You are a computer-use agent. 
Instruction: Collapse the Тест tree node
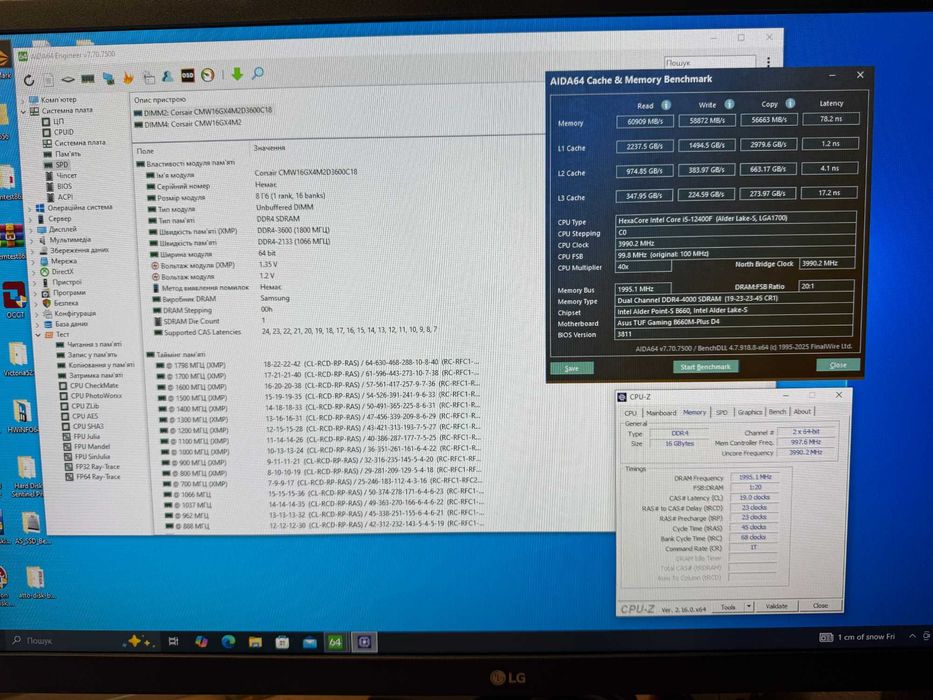(x=37, y=335)
